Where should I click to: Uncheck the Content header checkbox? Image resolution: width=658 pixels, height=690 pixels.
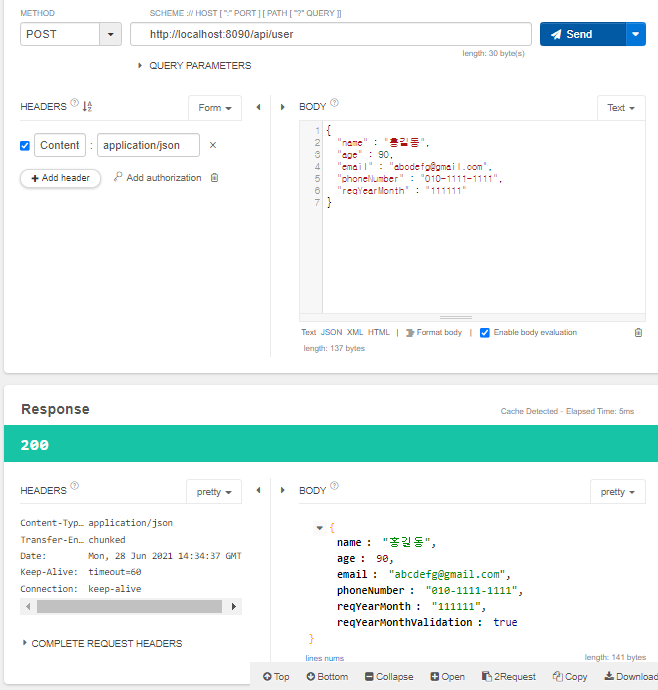[x=25, y=146]
